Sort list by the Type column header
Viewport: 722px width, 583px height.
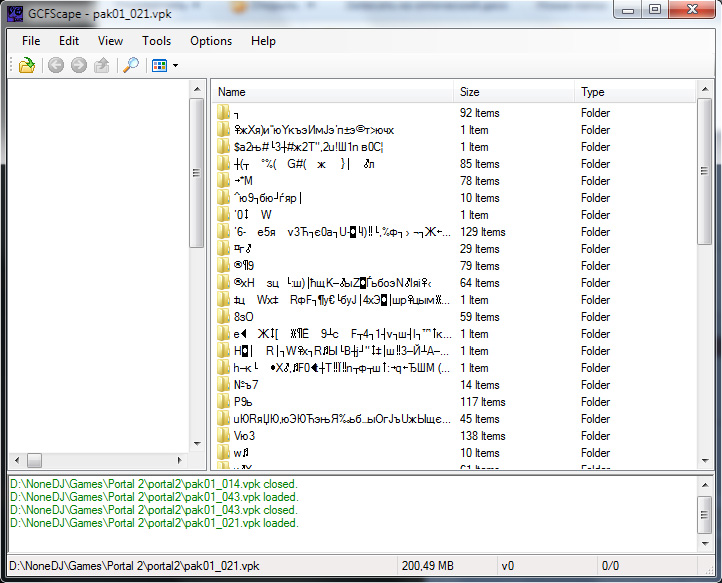[x=635, y=92]
